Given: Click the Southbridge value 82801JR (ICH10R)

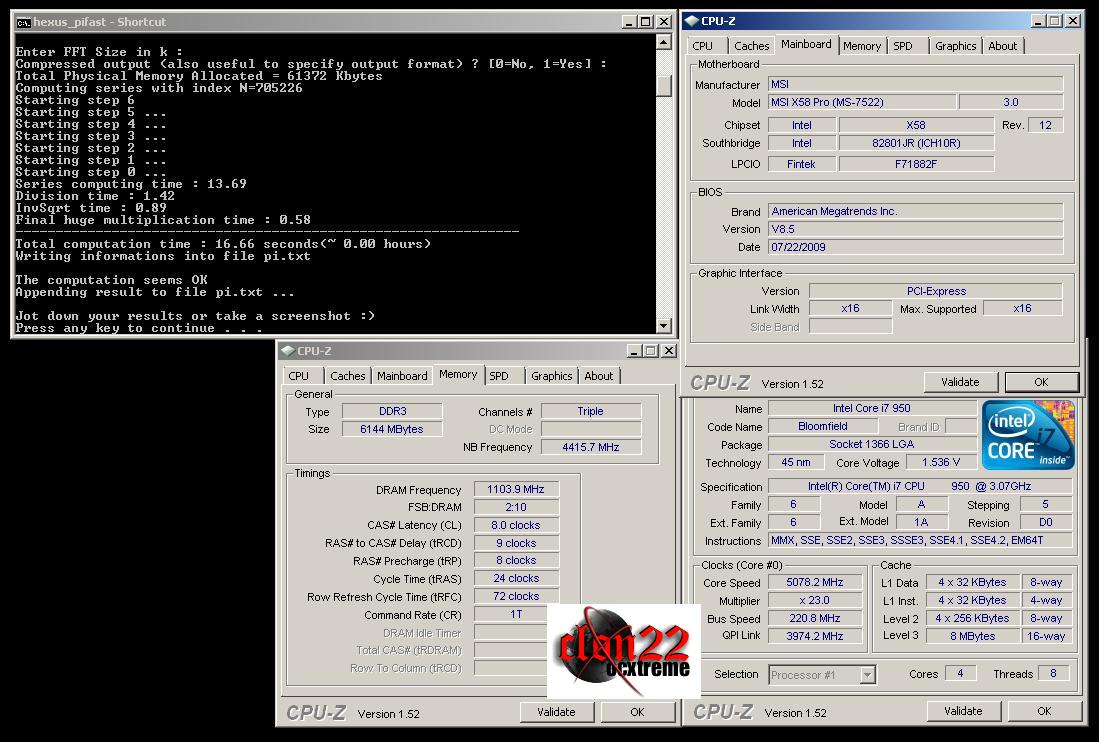Looking at the screenshot, I should pyautogui.click(x=916, y=143).
